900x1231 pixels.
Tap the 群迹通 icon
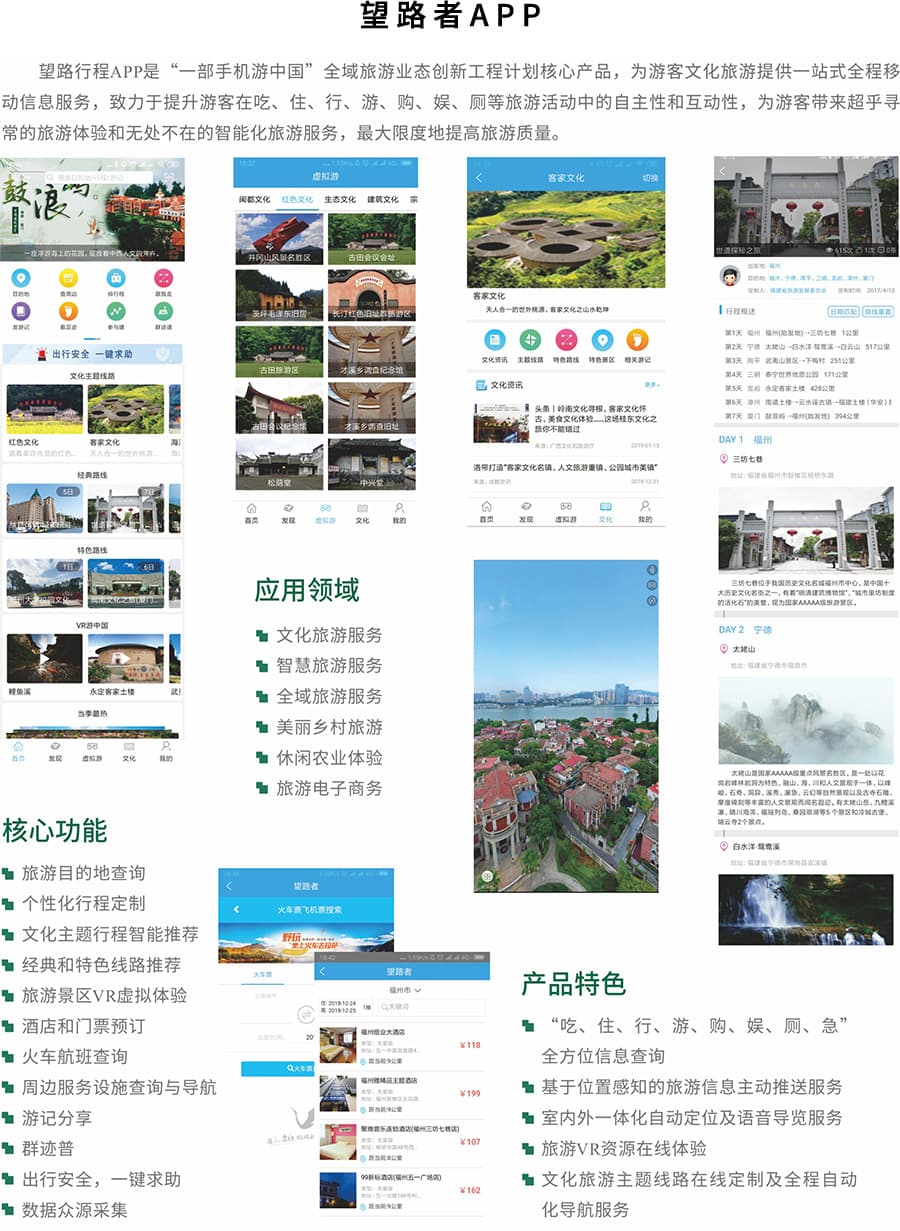[163, 310]
